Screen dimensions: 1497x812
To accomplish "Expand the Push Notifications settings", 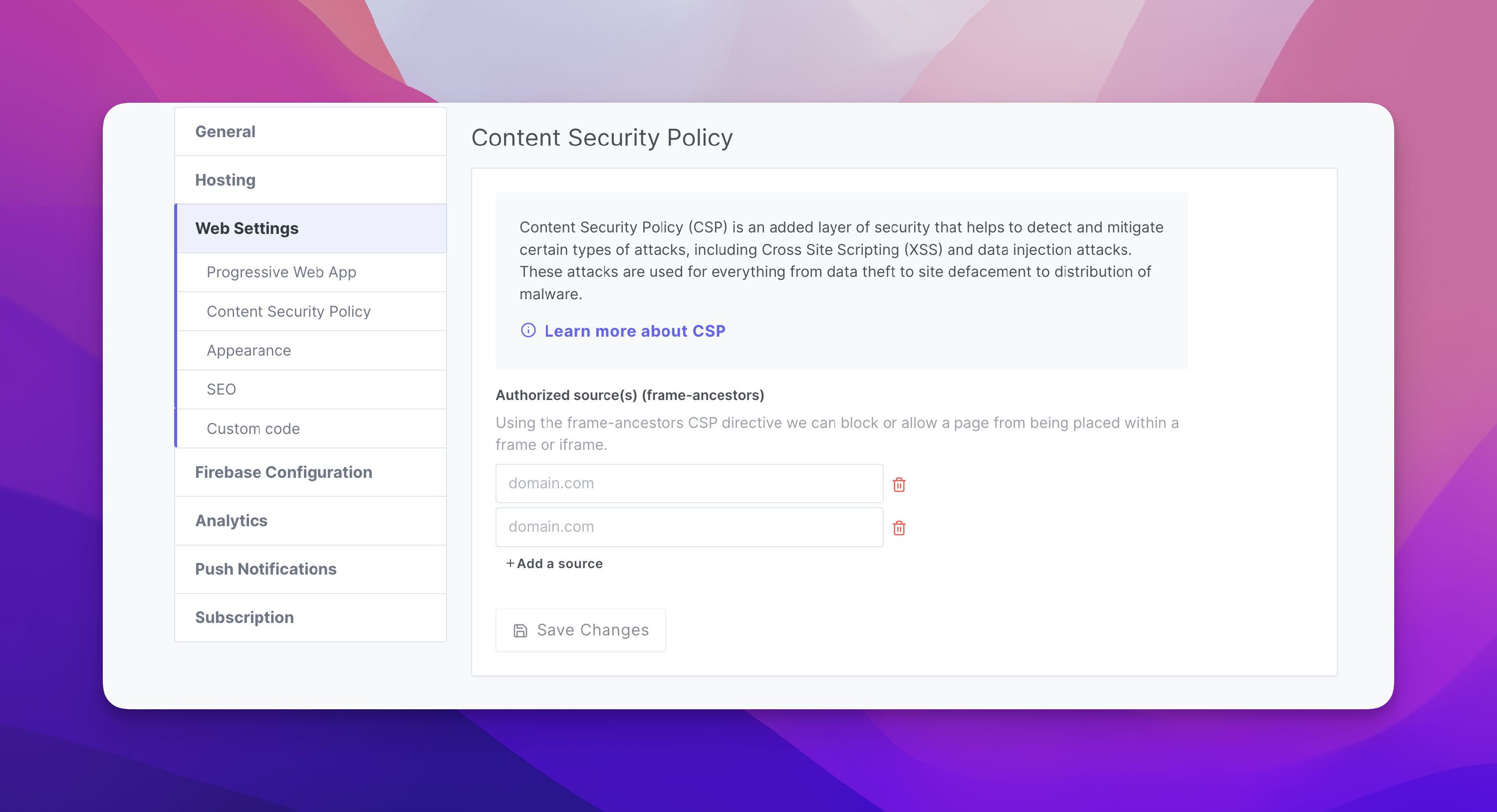I will click(x=265, y=569).
